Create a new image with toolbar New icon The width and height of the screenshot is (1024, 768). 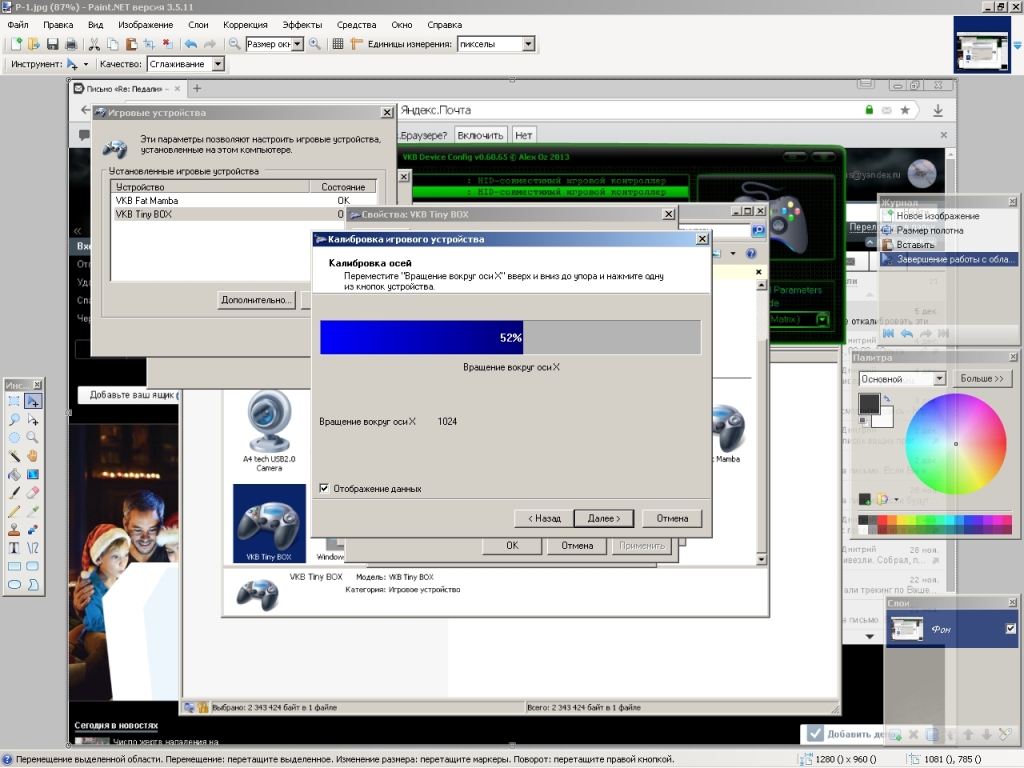click(16, 44)
